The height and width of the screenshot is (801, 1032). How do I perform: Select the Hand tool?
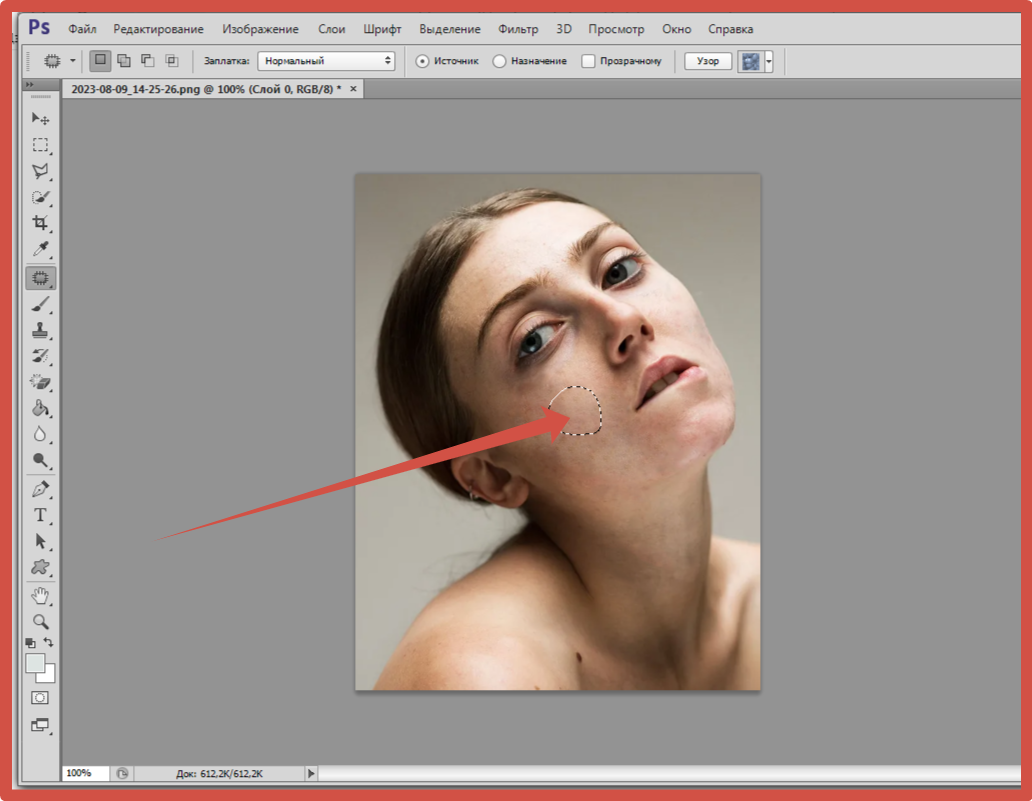tap(40, 596)
